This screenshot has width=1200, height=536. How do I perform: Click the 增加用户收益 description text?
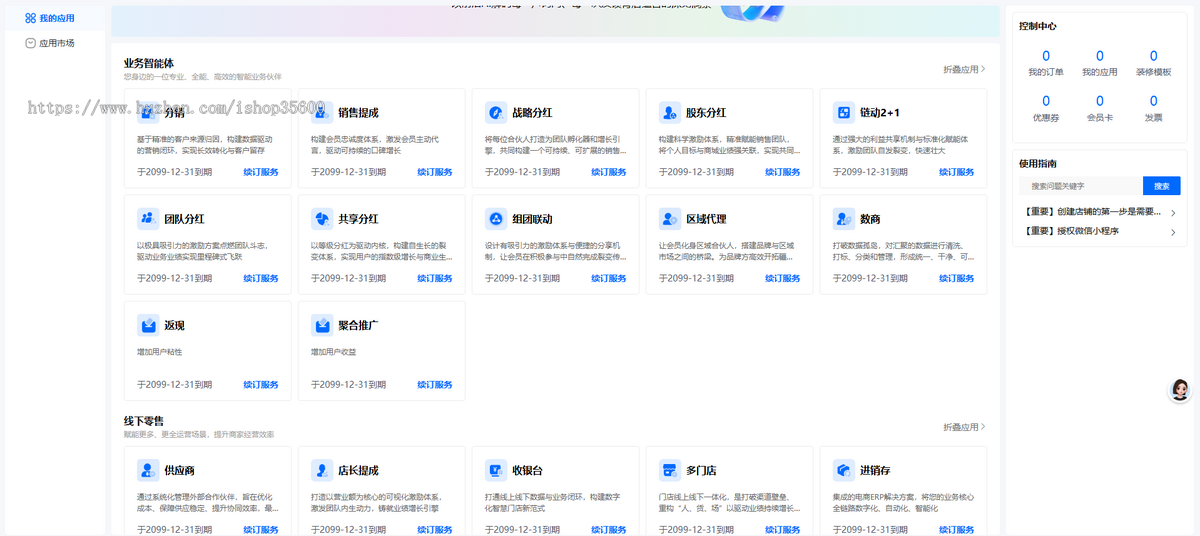point(334,352)
